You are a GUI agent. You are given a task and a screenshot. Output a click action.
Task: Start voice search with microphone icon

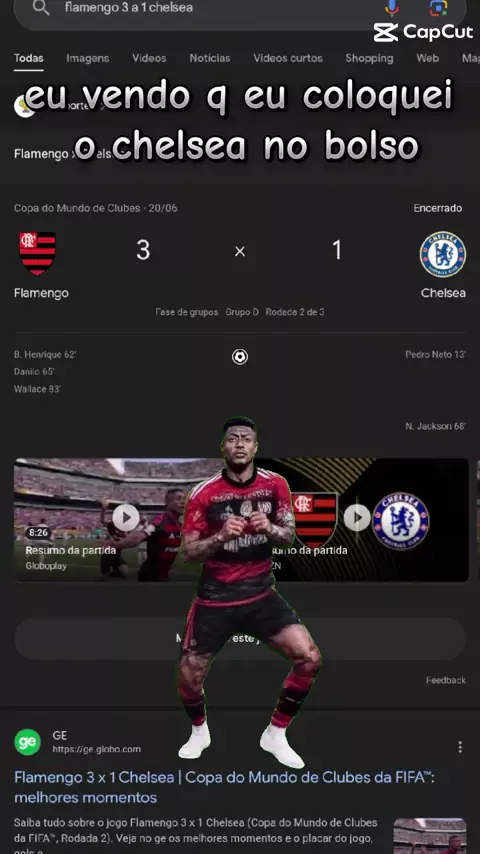click(392, 7)
